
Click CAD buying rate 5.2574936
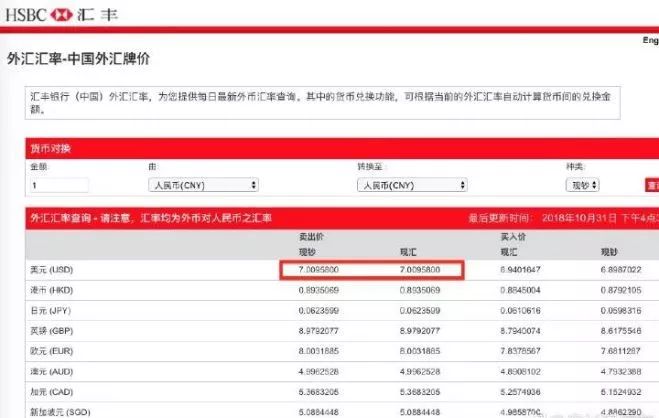coord(520,392)
